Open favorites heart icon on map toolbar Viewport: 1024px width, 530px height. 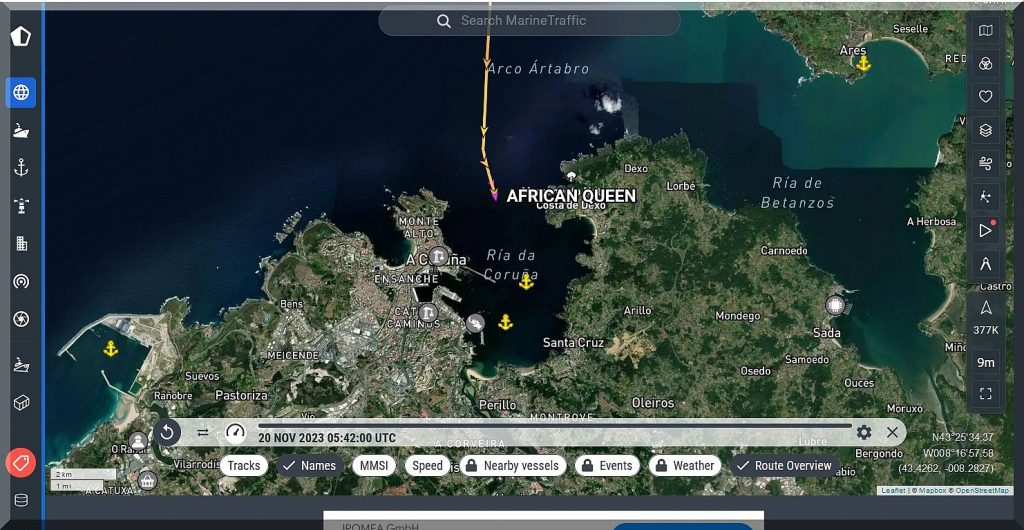point(985,96)
